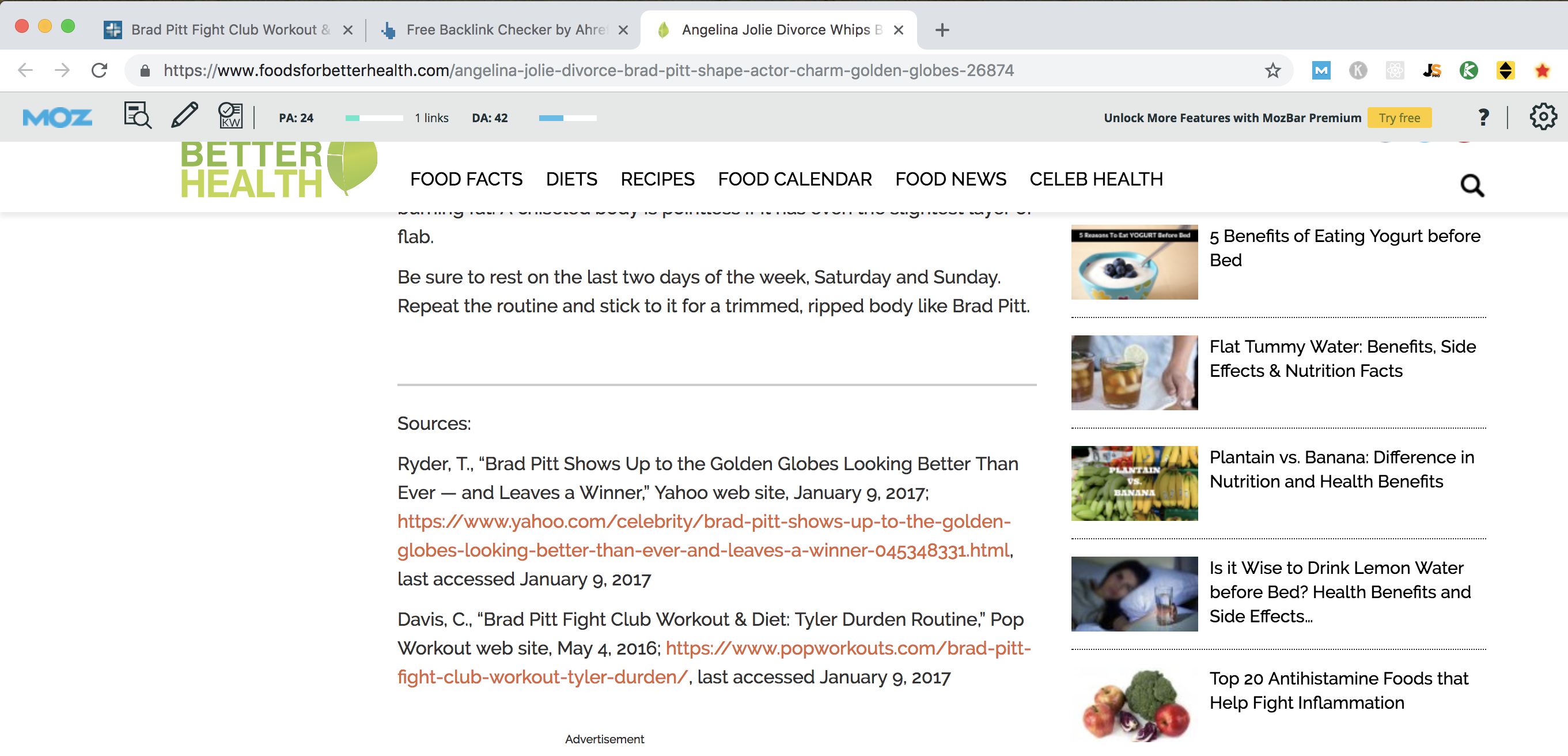Click the gray K extension icon
The width and height of the screenshot is (1568, 756).
point(1357,71)
